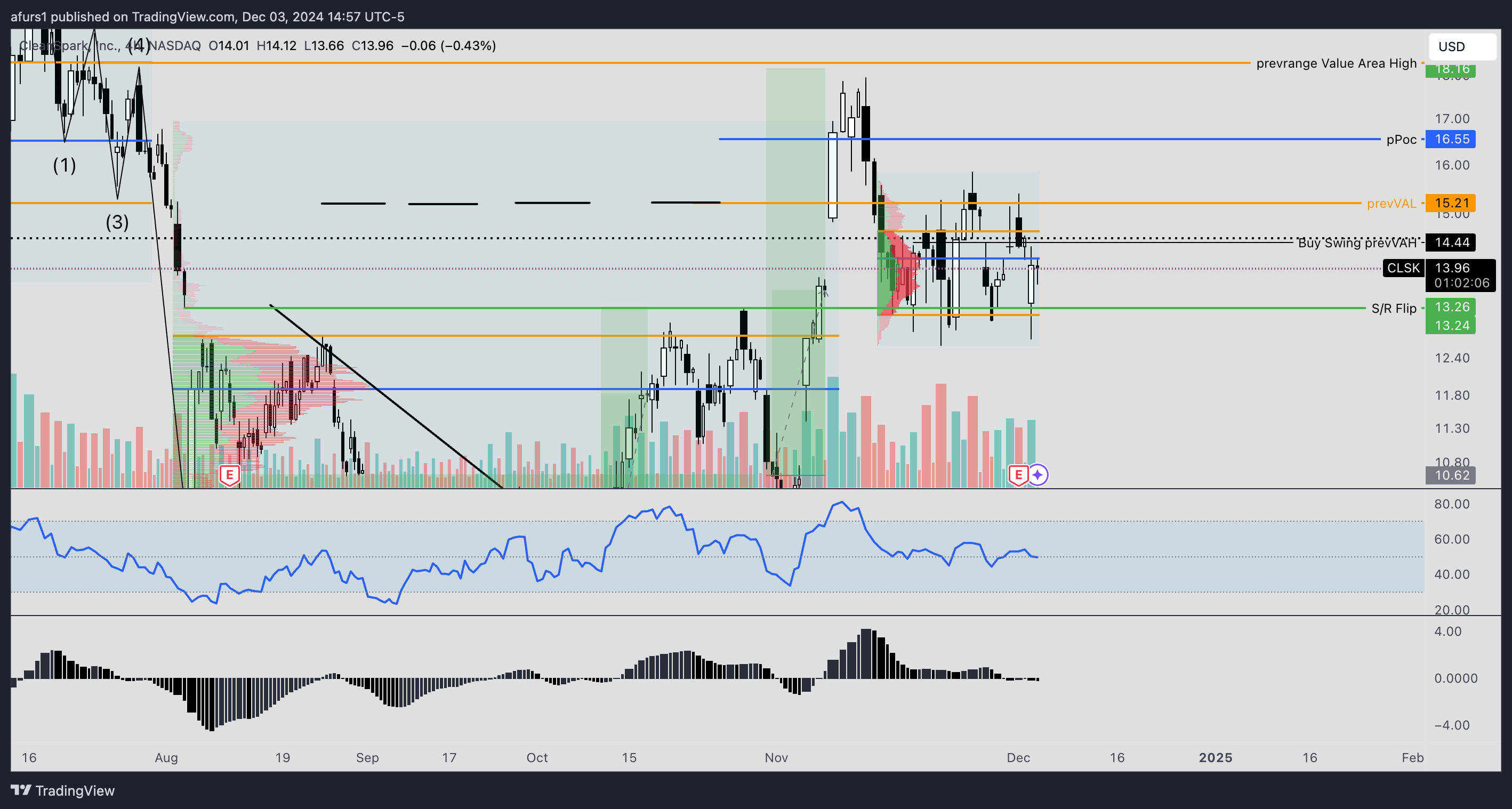
Task: Click the RSI 60.00 scale value
Action: pyautogui.click(x=1452, y=539)
